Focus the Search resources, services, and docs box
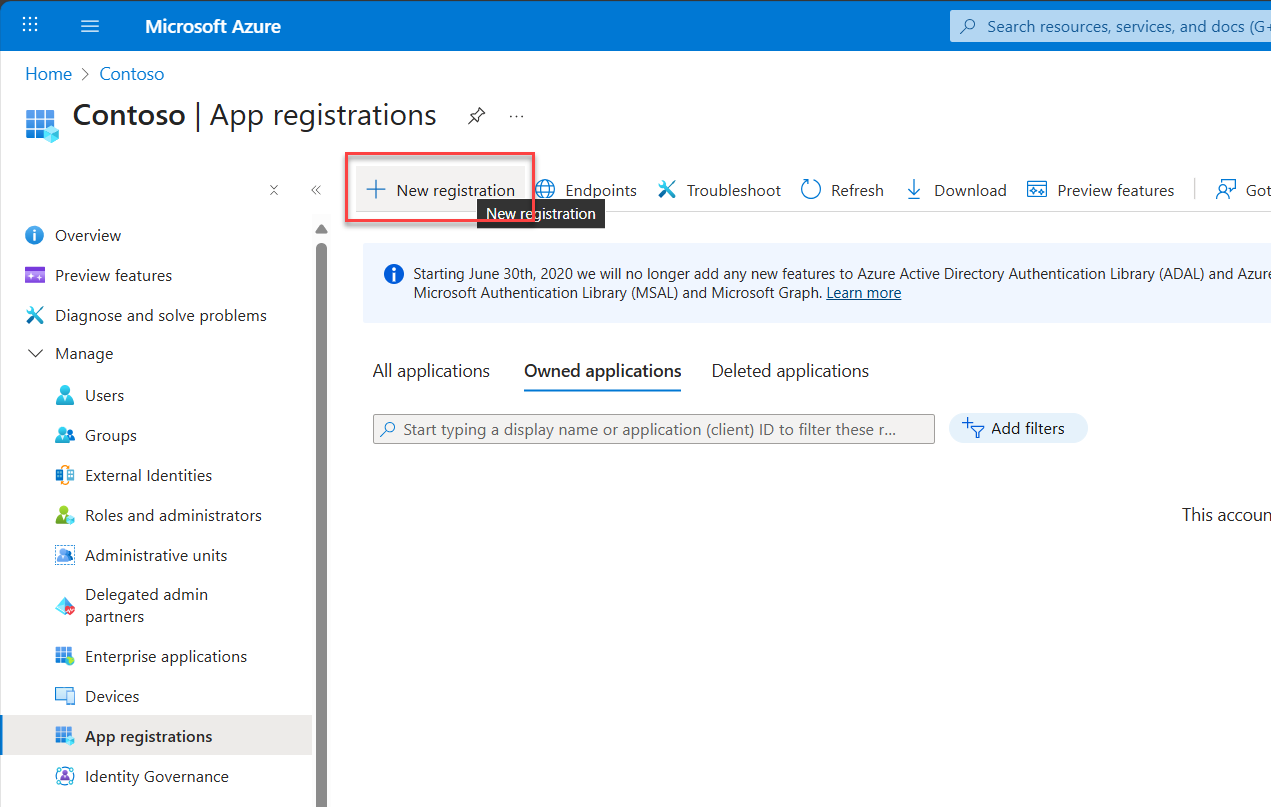Viewport: 1271px width, 807px height. [x=1110, y=26]
